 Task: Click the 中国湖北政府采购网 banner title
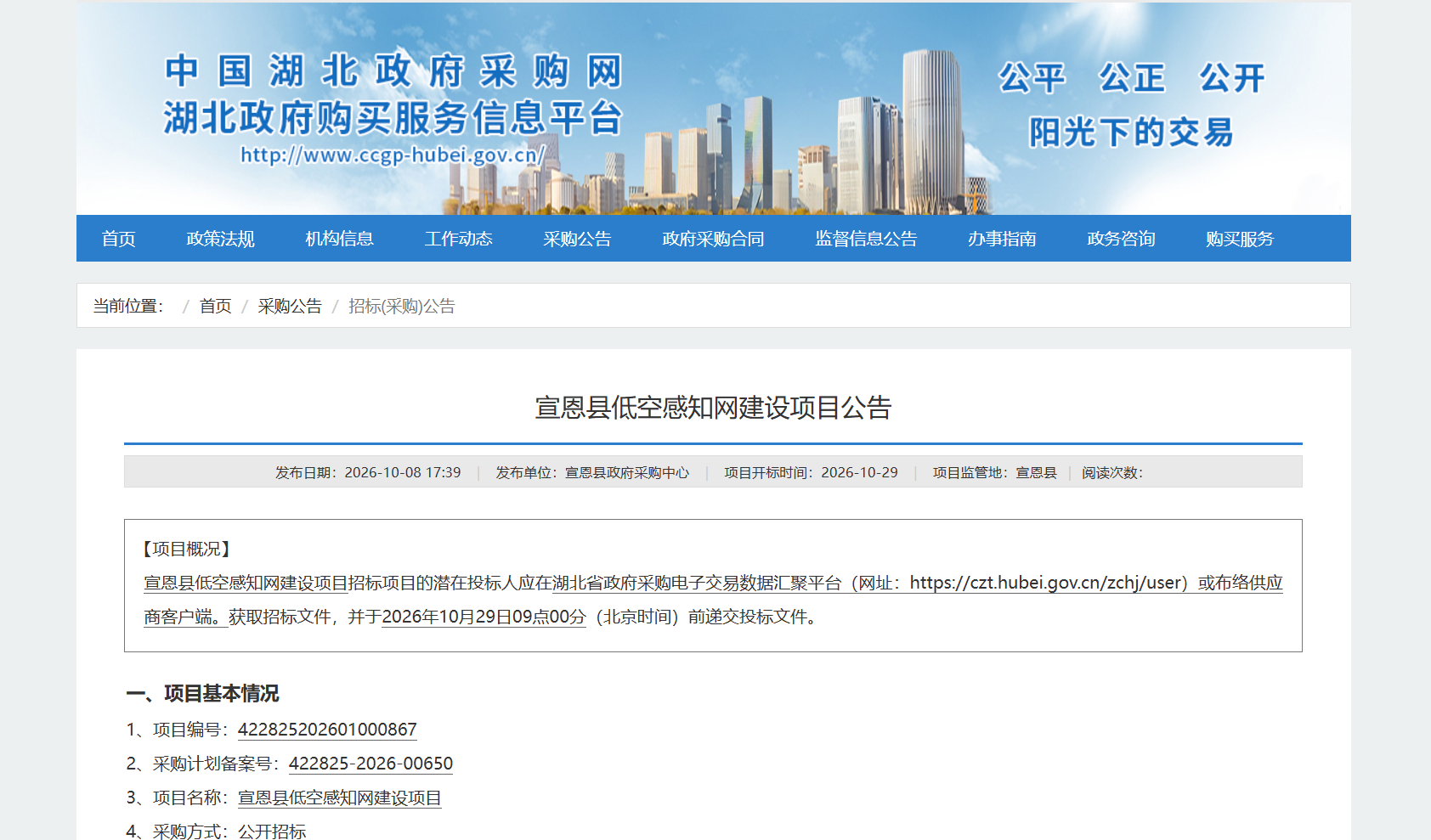tap(393, 71)
